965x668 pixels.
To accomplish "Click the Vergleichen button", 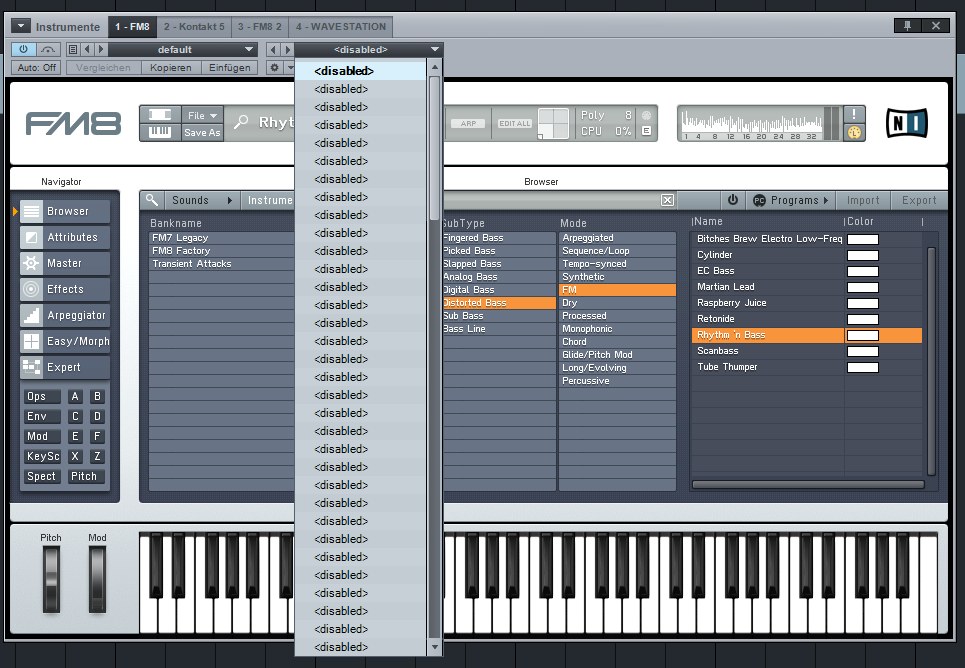I will [x=103, y=68].
